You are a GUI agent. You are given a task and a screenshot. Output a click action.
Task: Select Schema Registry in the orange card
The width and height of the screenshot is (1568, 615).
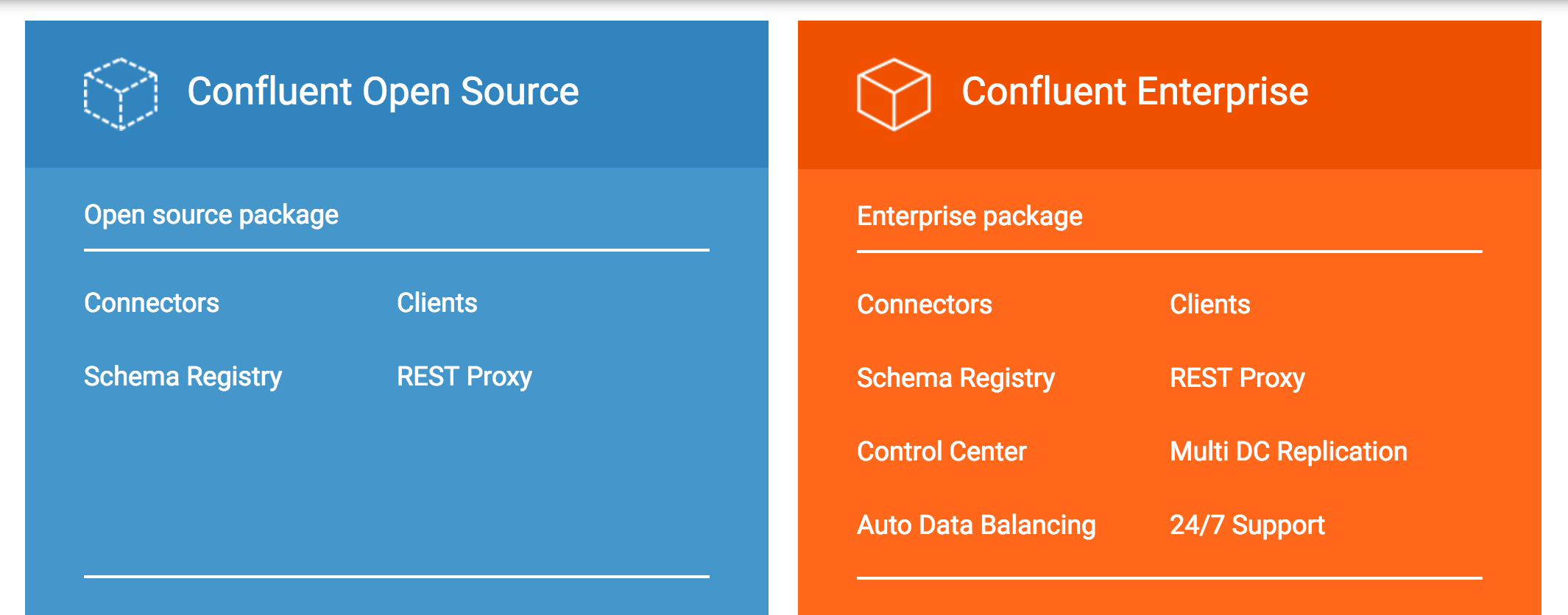[956, 378]
